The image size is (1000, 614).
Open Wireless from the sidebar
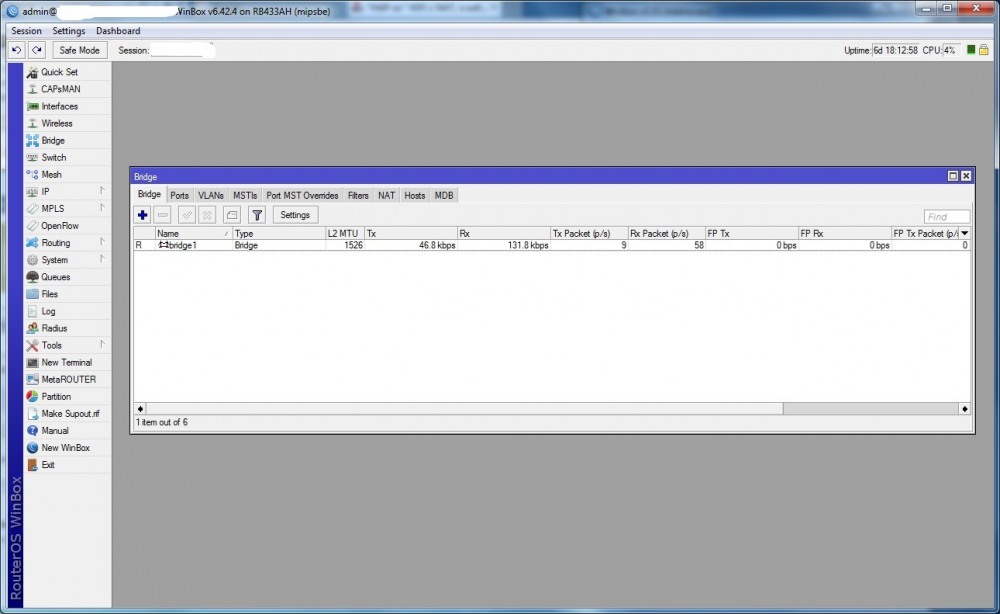point(56,124)
